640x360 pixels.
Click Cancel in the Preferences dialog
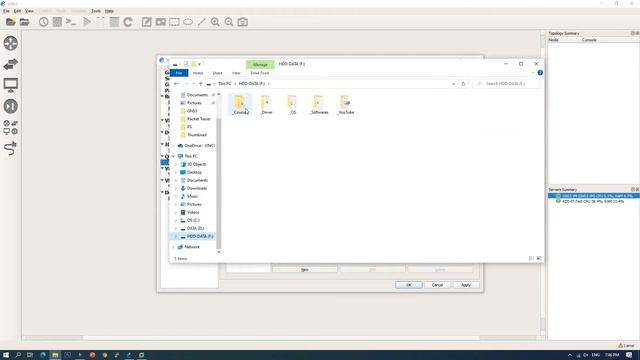coord(437,285)
